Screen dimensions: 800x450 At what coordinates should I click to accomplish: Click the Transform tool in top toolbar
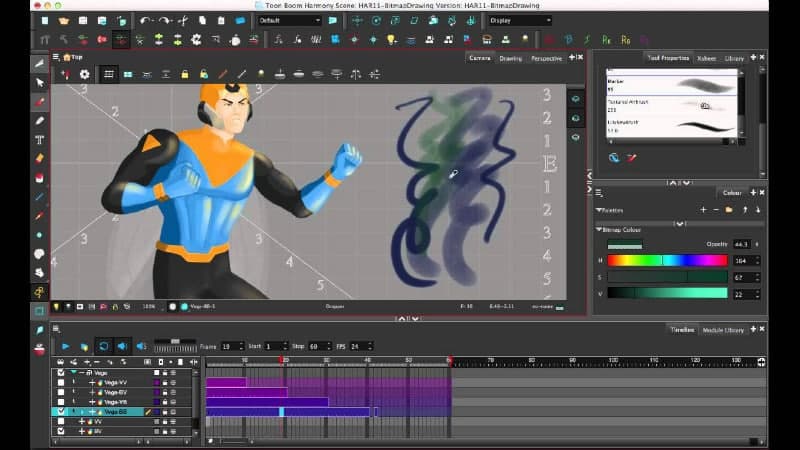click(357, 20)
